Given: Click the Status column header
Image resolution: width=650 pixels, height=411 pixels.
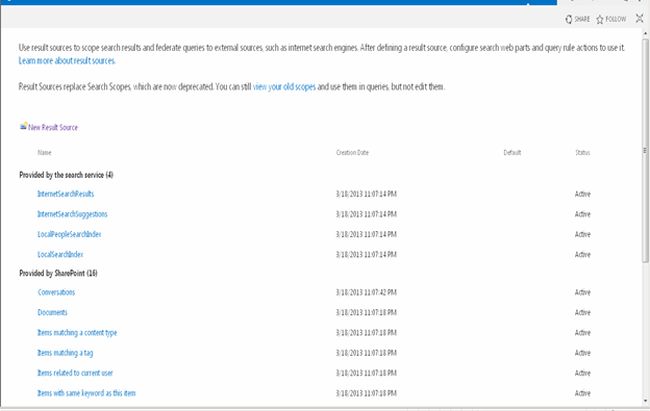Looking at the screenshot, I should [x=582, y=153].
